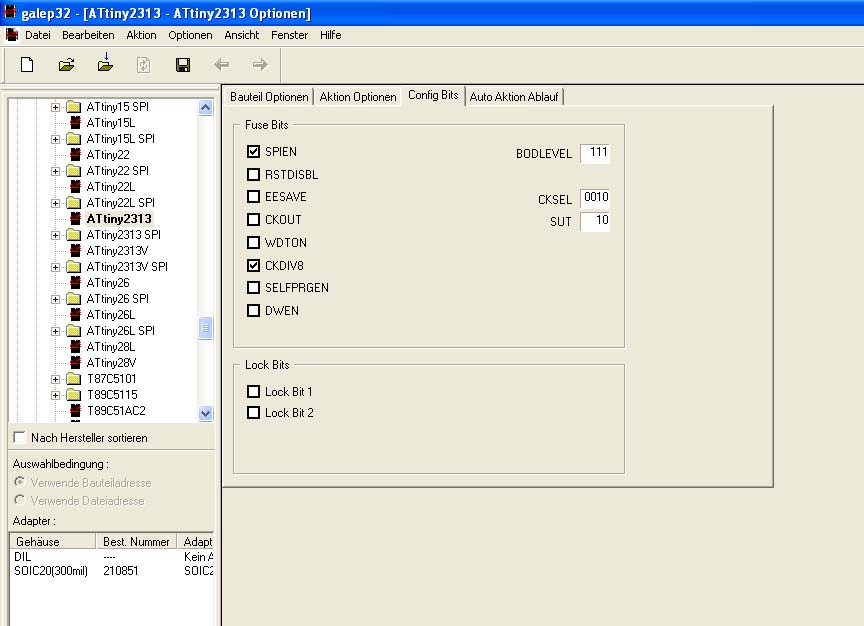Select the SOIC20(300mil) adapter row

112,571
